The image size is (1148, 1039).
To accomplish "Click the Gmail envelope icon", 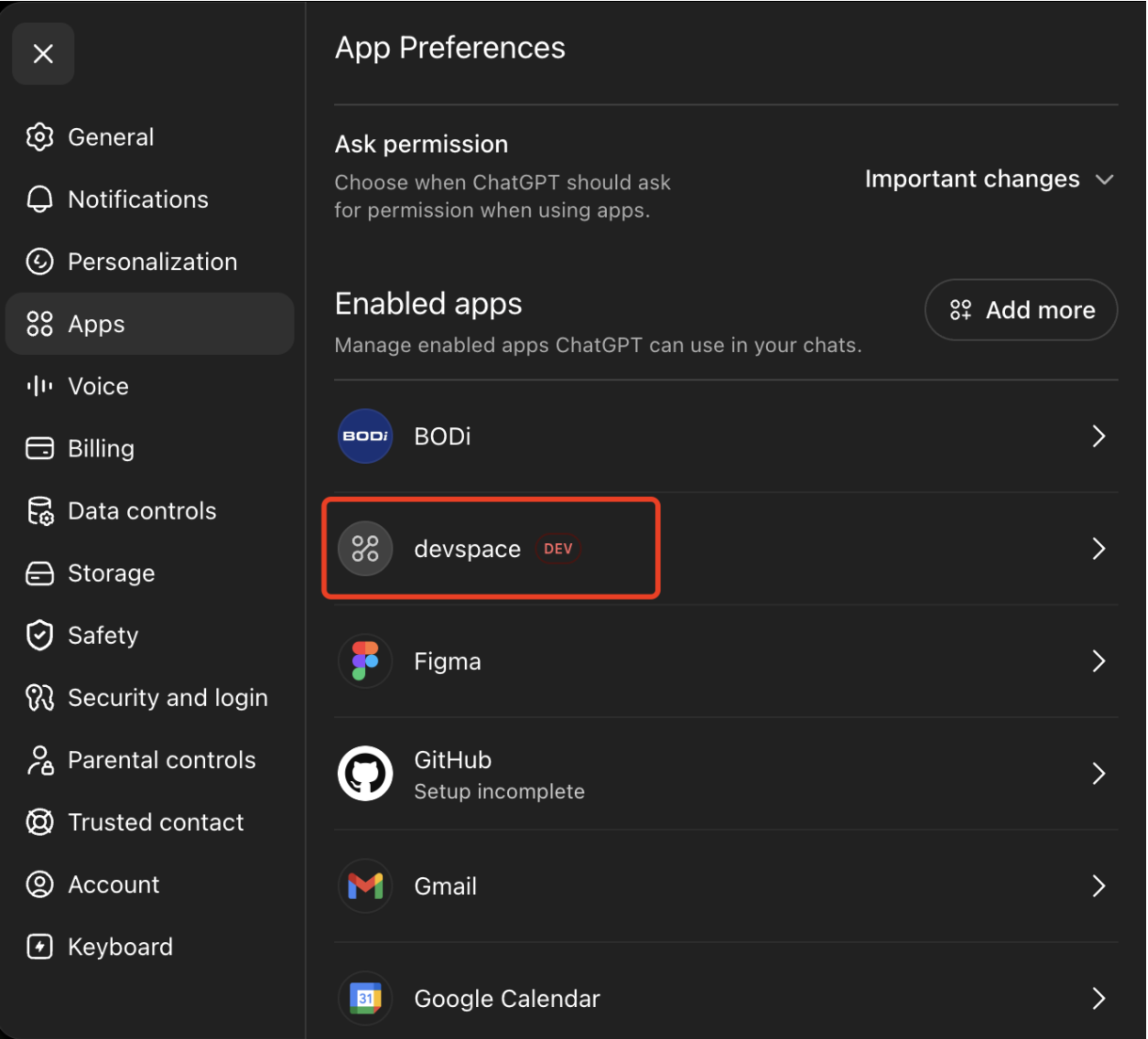I will tap(365, 886).
